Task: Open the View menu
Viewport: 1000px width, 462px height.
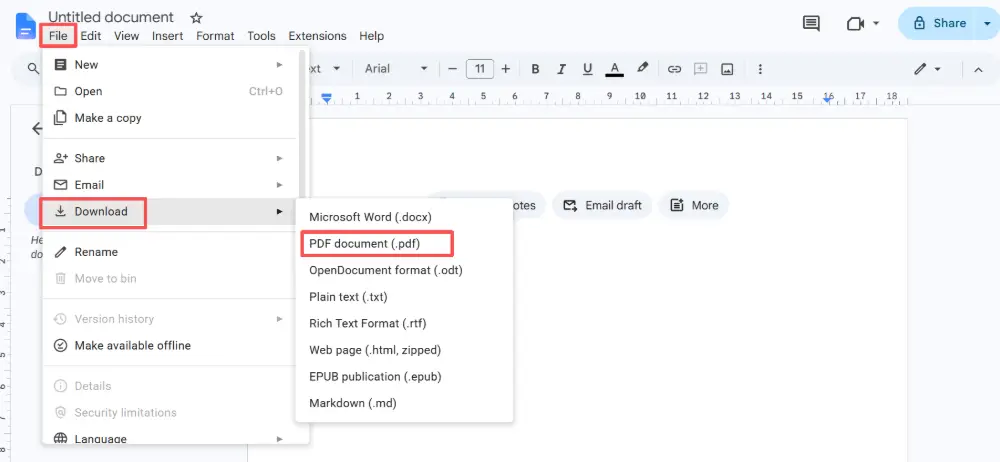Action: (126, 36)
